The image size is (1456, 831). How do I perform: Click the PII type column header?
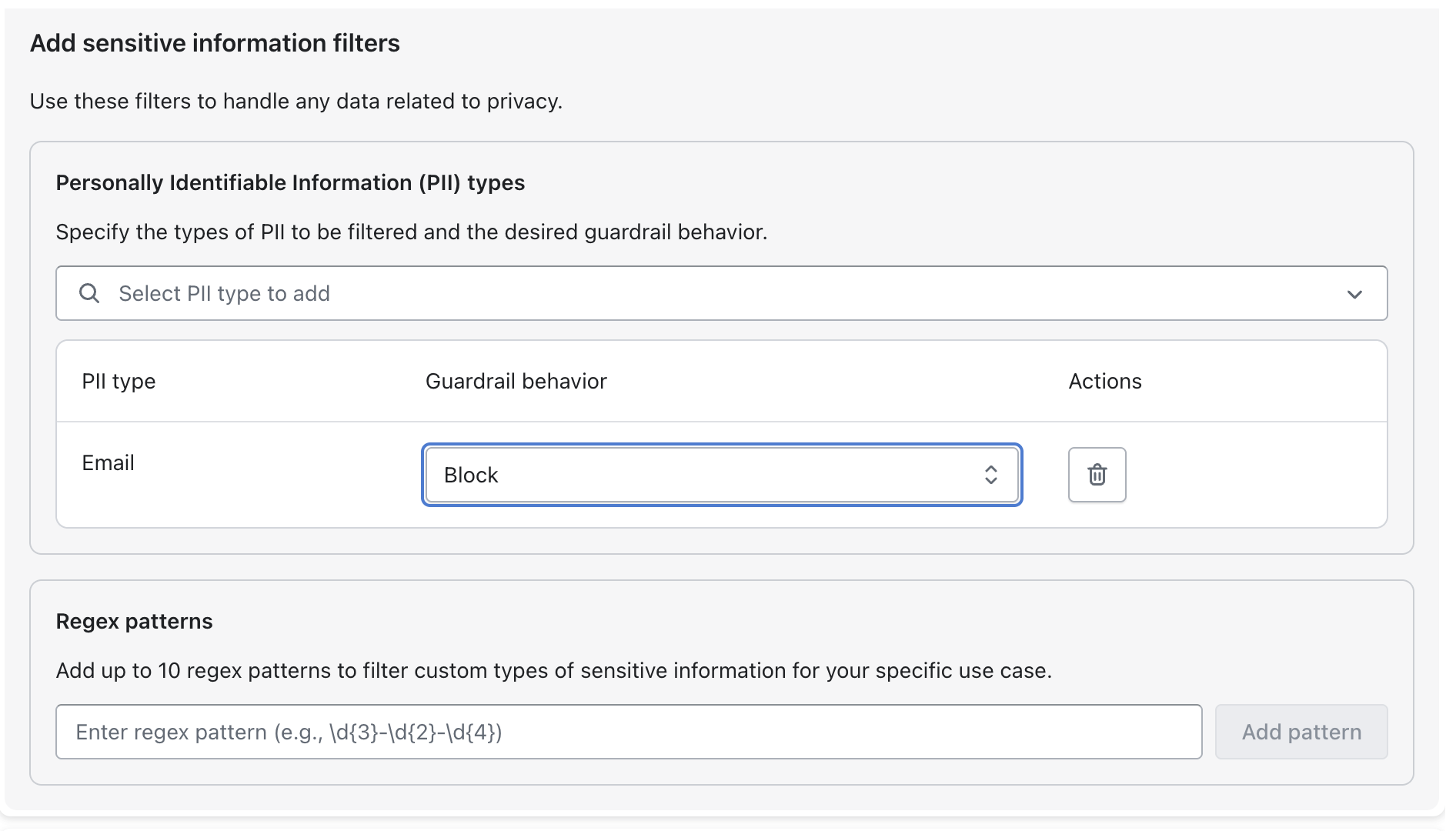pos(119,382)
